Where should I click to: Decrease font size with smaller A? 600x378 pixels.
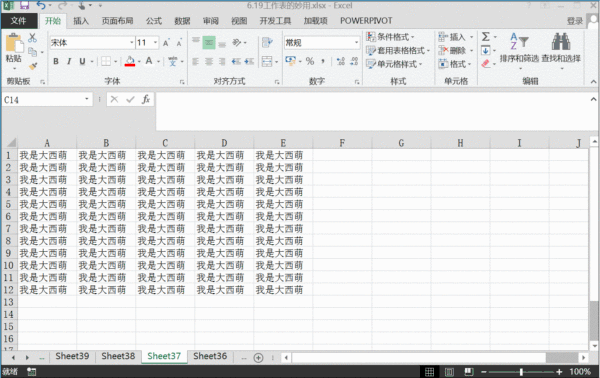(x=179, y=43)
